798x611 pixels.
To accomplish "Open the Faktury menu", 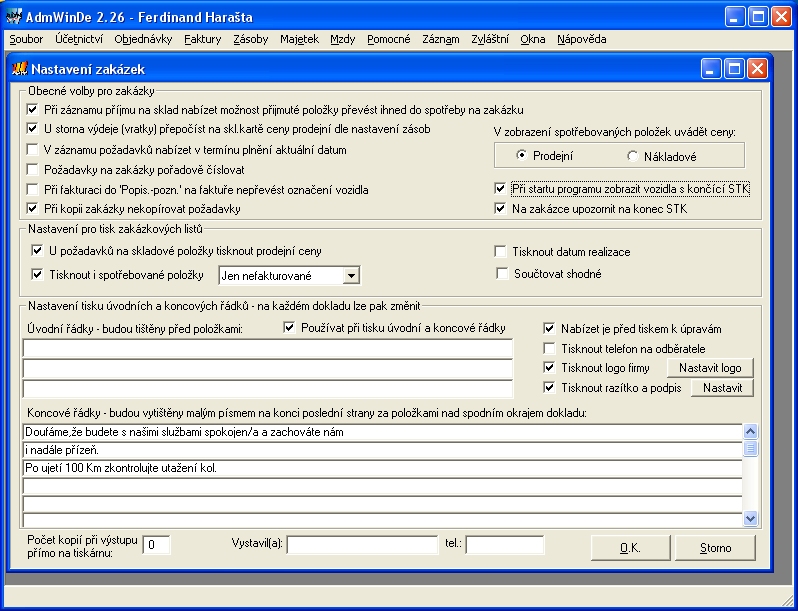I will [203, 39].
